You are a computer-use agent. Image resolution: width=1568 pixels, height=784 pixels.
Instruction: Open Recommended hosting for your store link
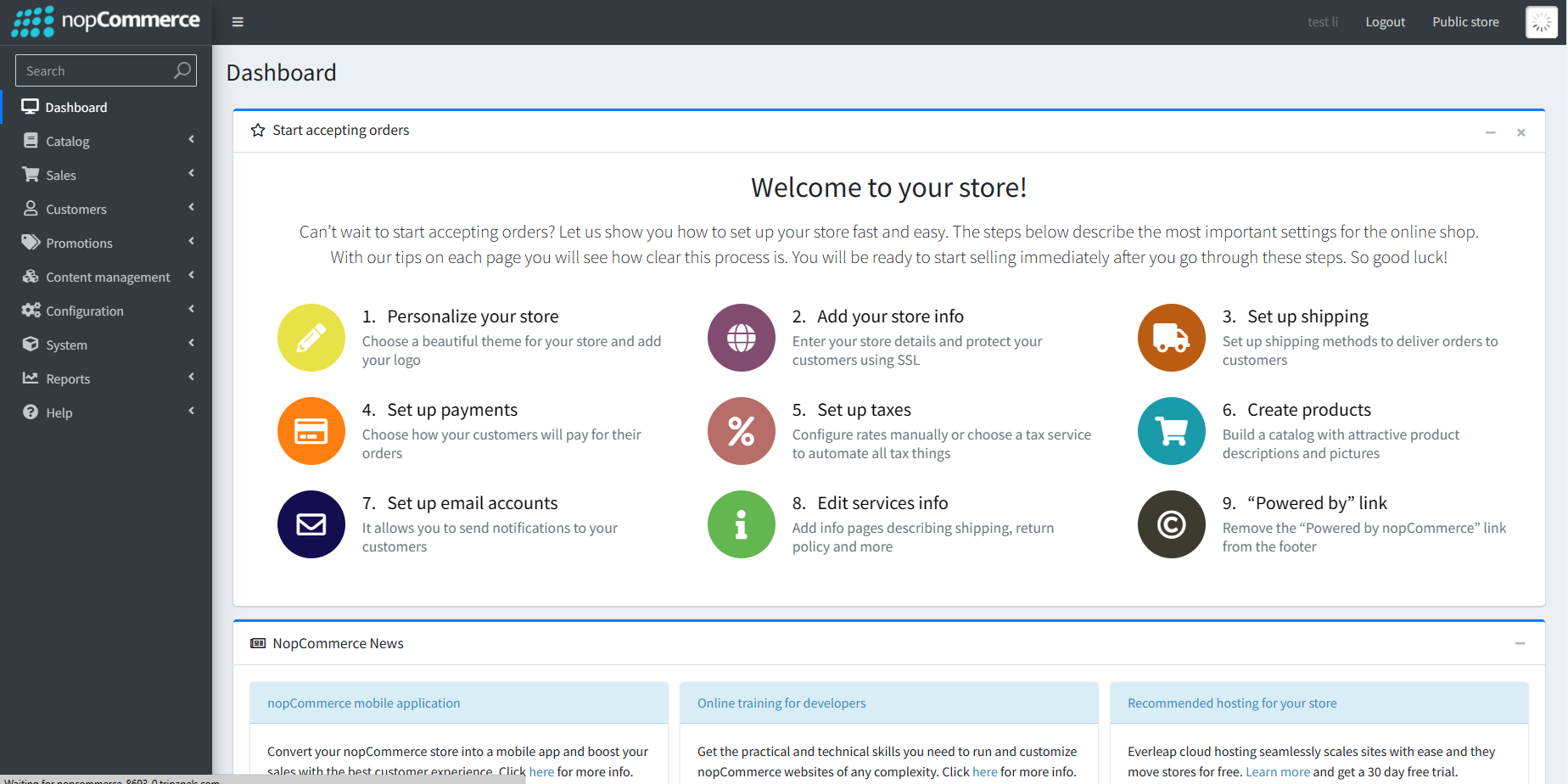coord(1232,703)
